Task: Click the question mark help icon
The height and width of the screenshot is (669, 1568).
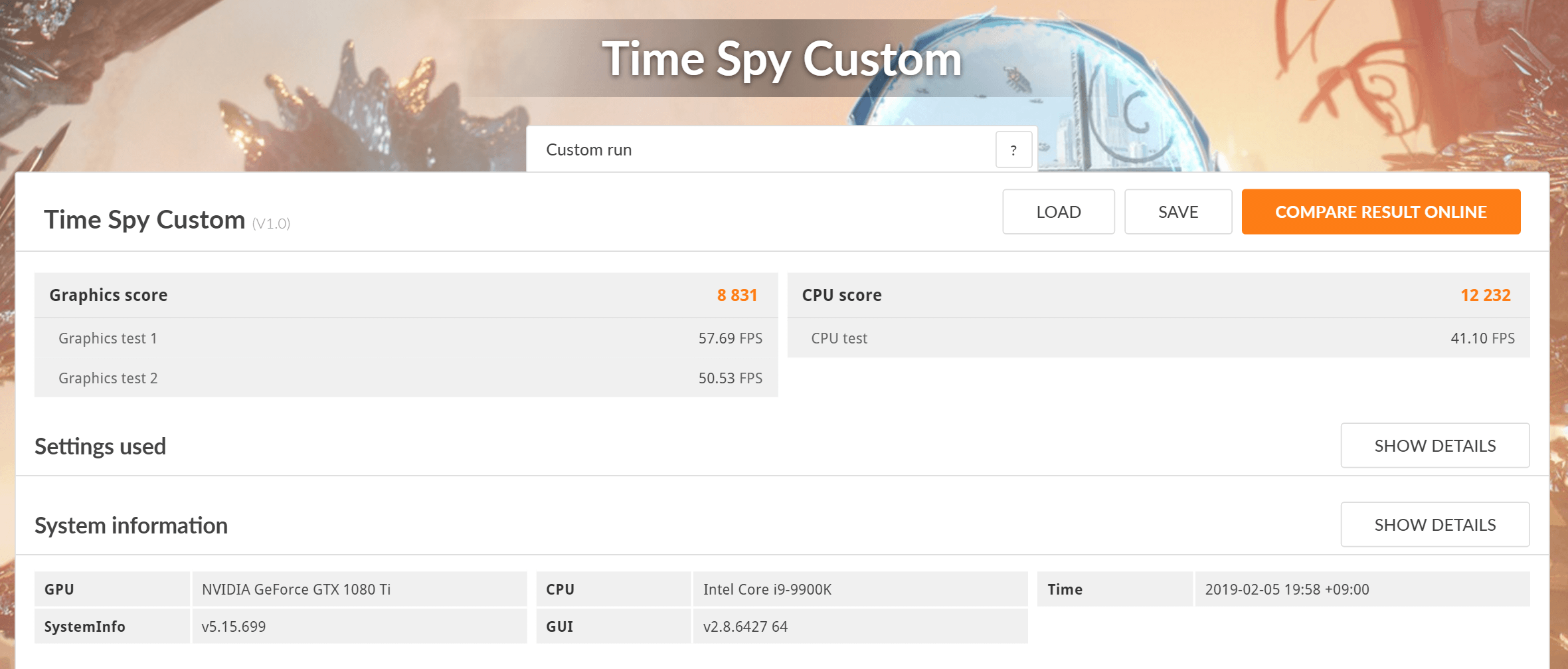Action: (1013, 150)
